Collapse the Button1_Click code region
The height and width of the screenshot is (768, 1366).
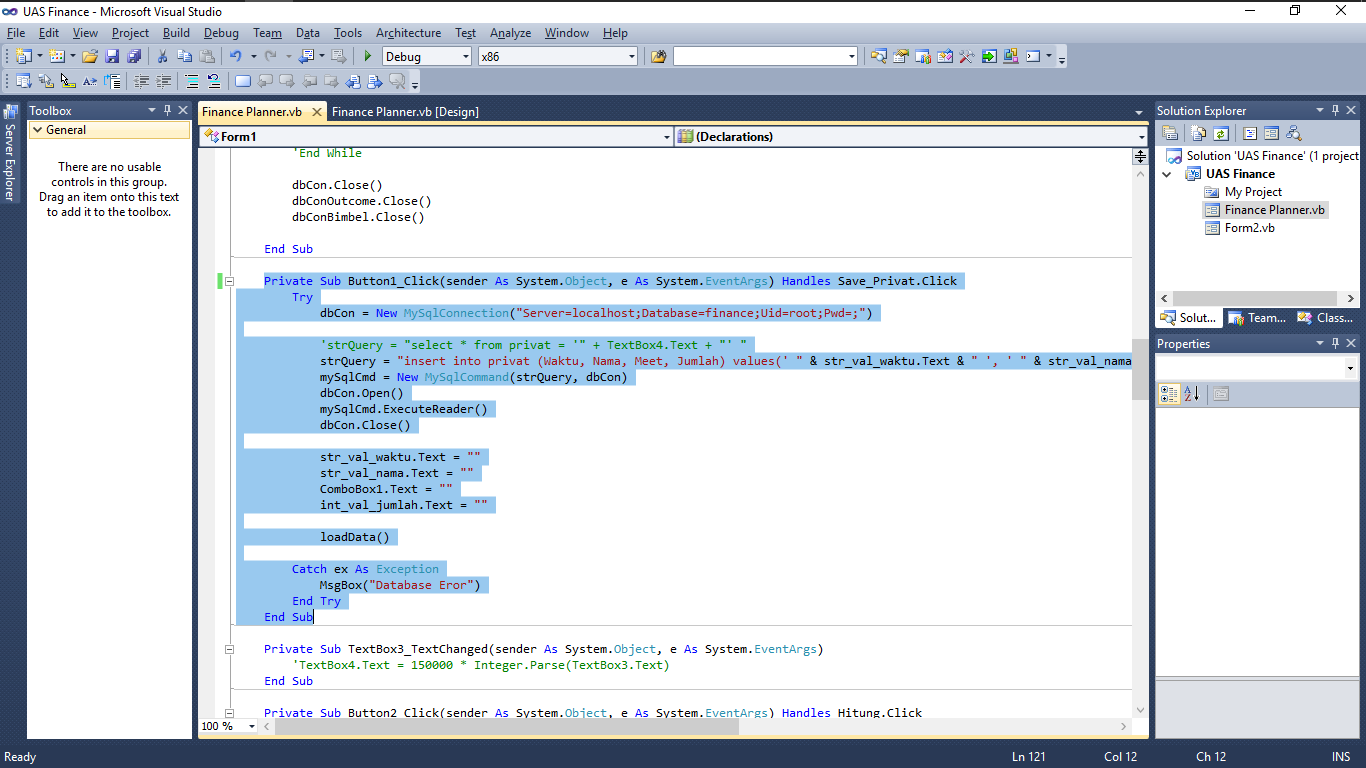click(x=229, y=281)
